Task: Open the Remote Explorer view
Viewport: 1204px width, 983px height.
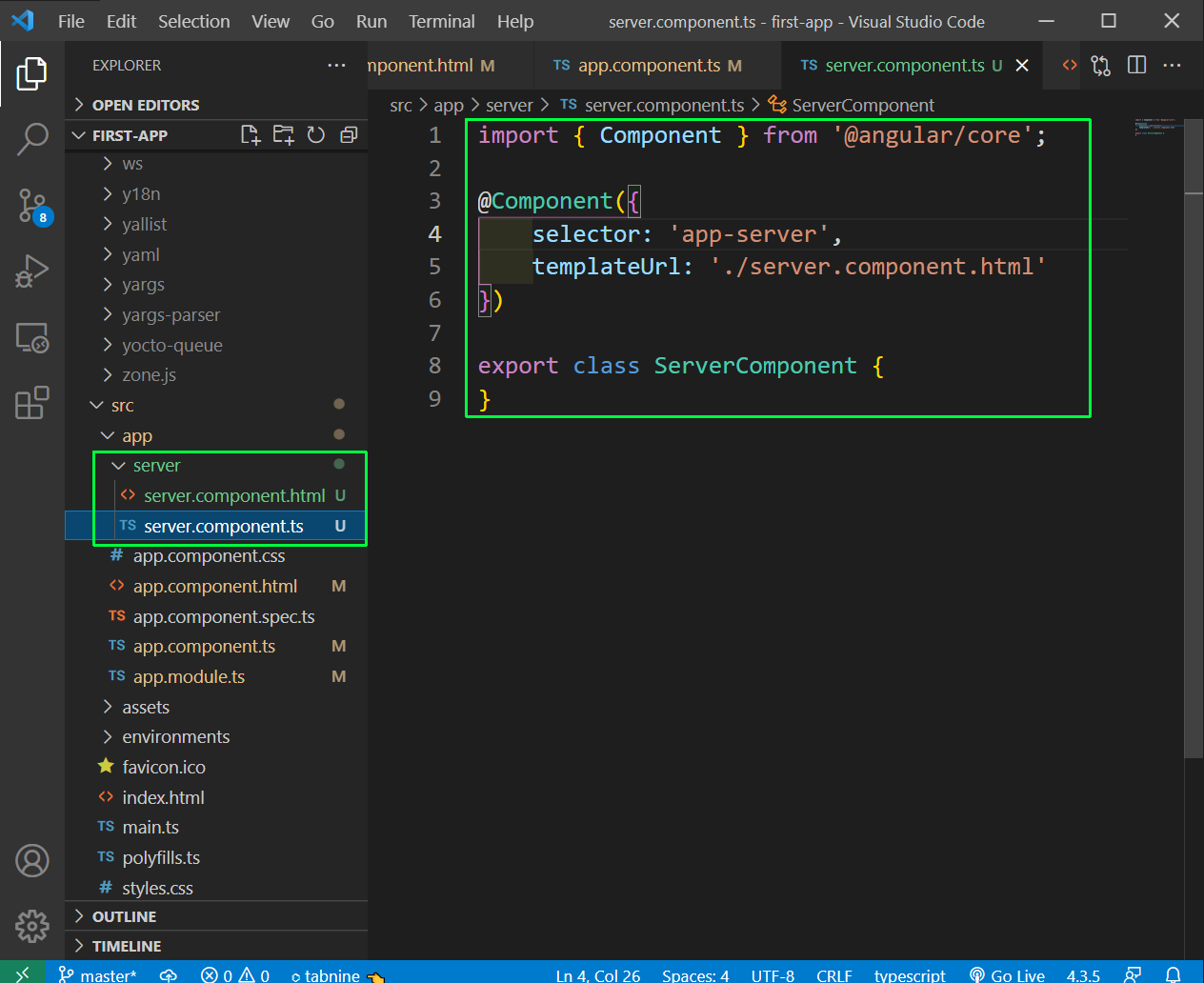Action: [x=31, y=338]
